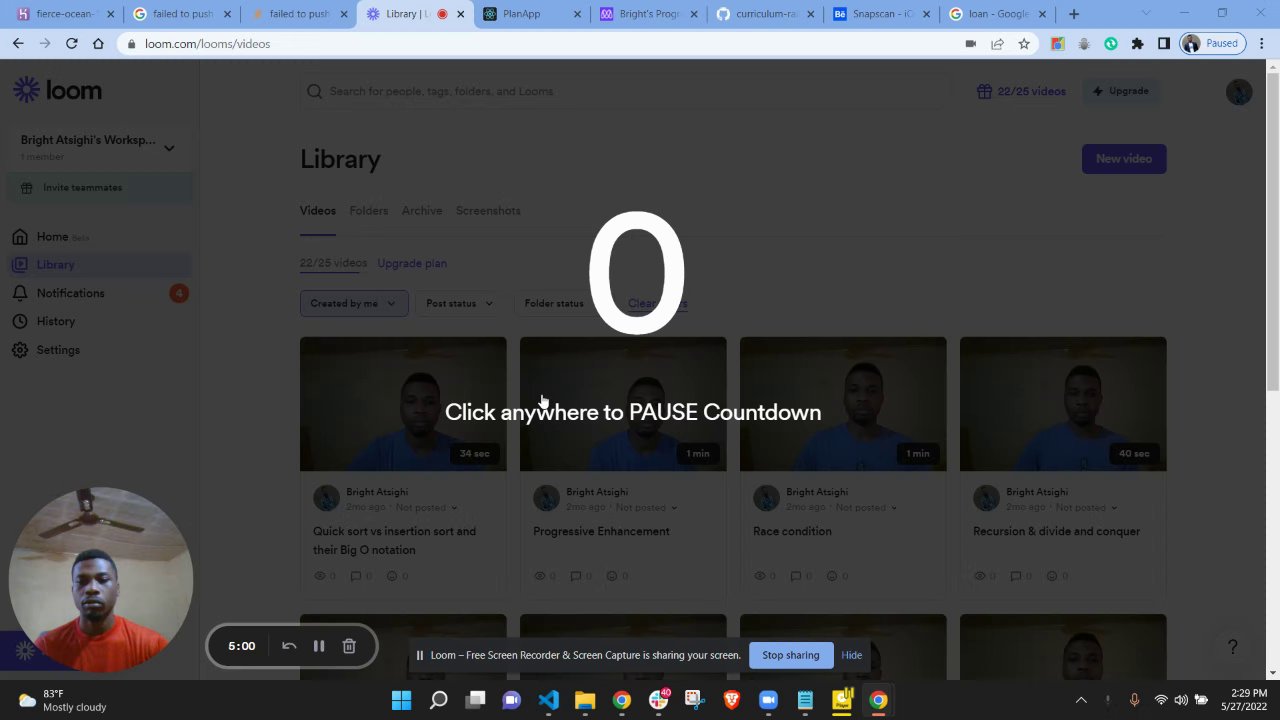Screen dimensions: 1280x720
Task: Click the help question mark button
Action: 1233,647
